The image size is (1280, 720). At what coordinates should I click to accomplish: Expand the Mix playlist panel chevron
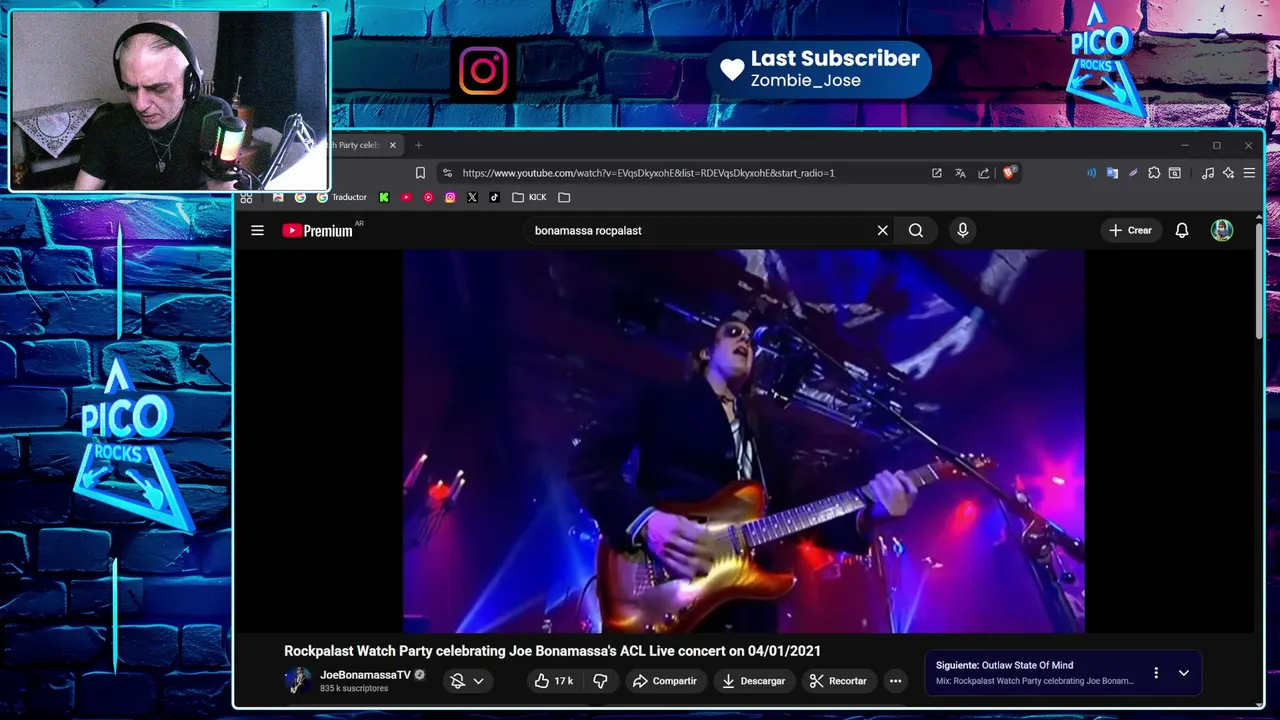pos(1184,673)
